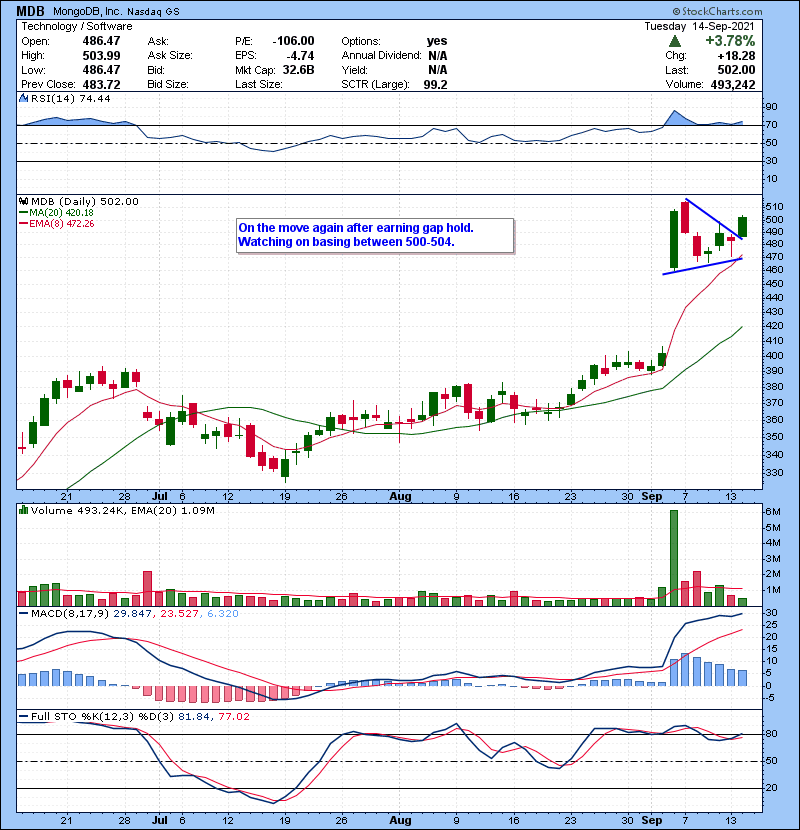Click the tallest green earnings-day volume bar
Screen dimensions: 800x830
pyautogui.click(x=674, y=558)
